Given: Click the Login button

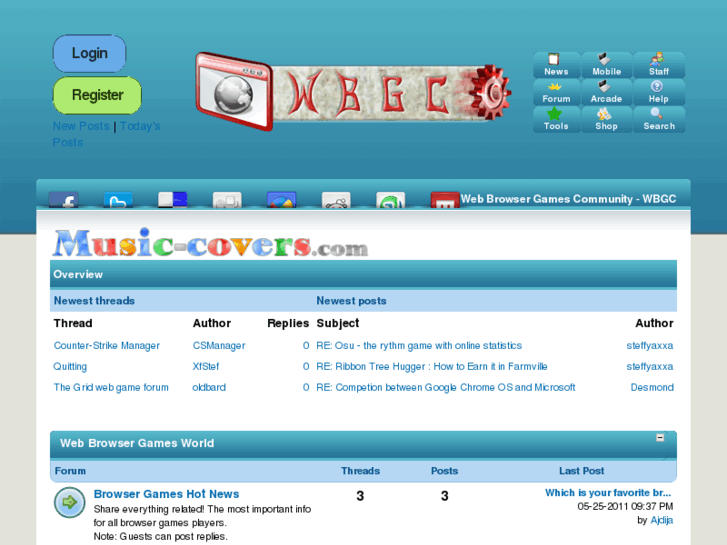Looking at the screenshot, I should (x=89, y=53).
